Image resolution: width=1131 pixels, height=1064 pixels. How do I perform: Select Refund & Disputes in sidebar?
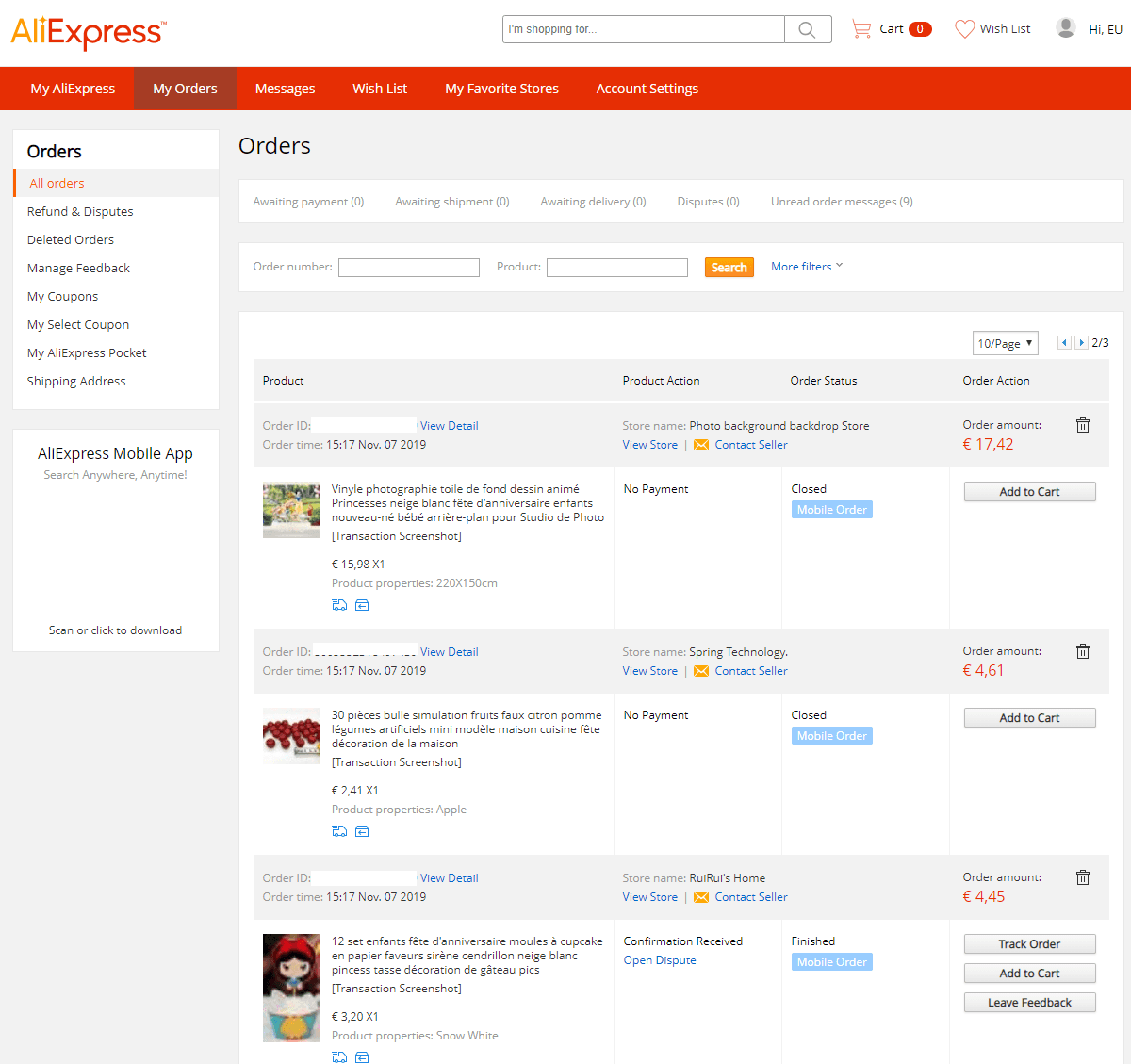tap(80, 211)
